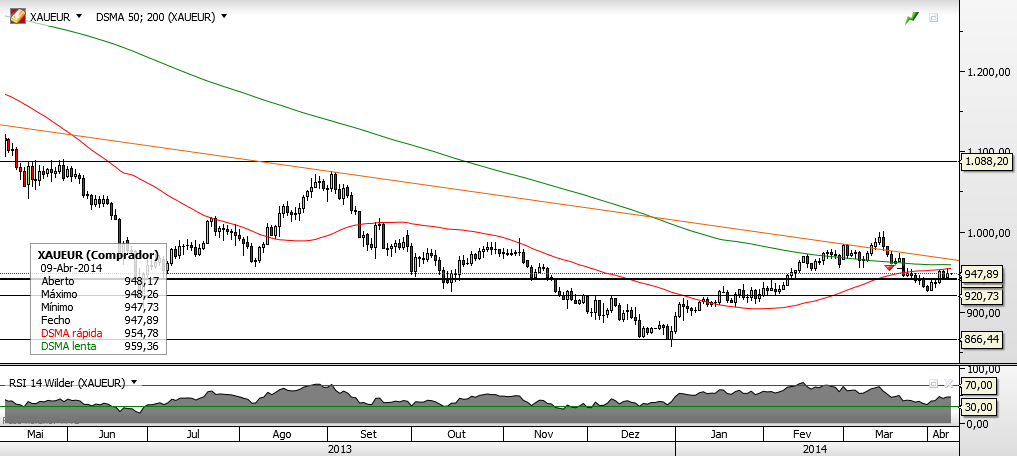
Task: Click the 2013 year label on time axis
Action: (339, 449)
